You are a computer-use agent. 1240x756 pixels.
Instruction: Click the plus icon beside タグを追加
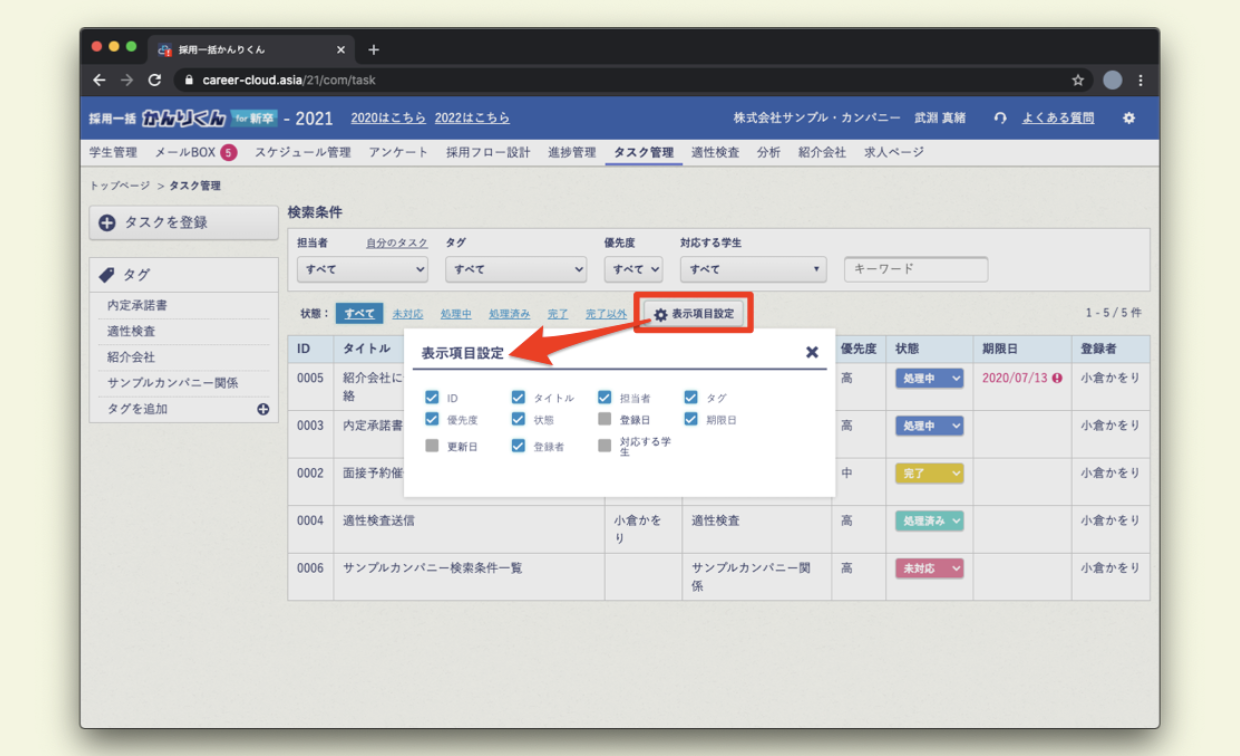[x=263, y=409]
